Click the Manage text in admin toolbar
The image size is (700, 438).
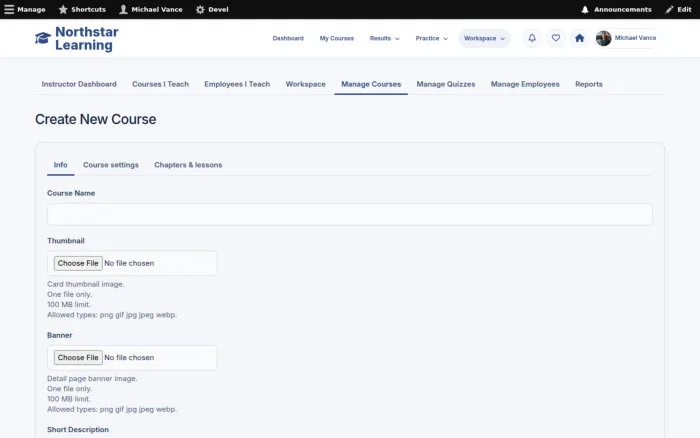pyautogui.click(x=31, y=9)
